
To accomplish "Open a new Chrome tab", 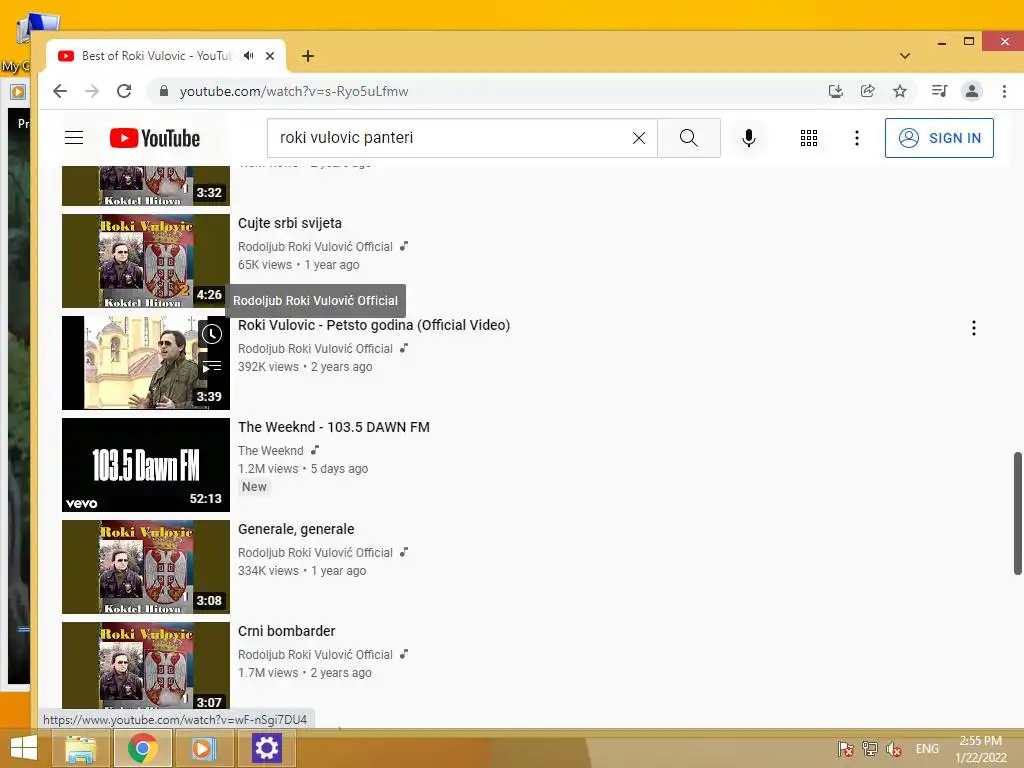I will point(308,56).
